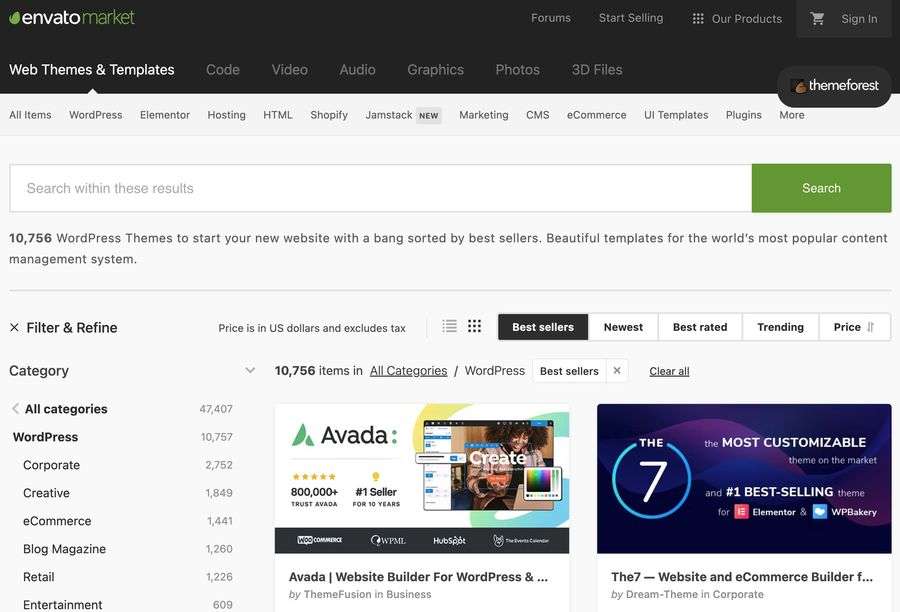
Task: Open the More categories menu
Action: tap(792, 115)
